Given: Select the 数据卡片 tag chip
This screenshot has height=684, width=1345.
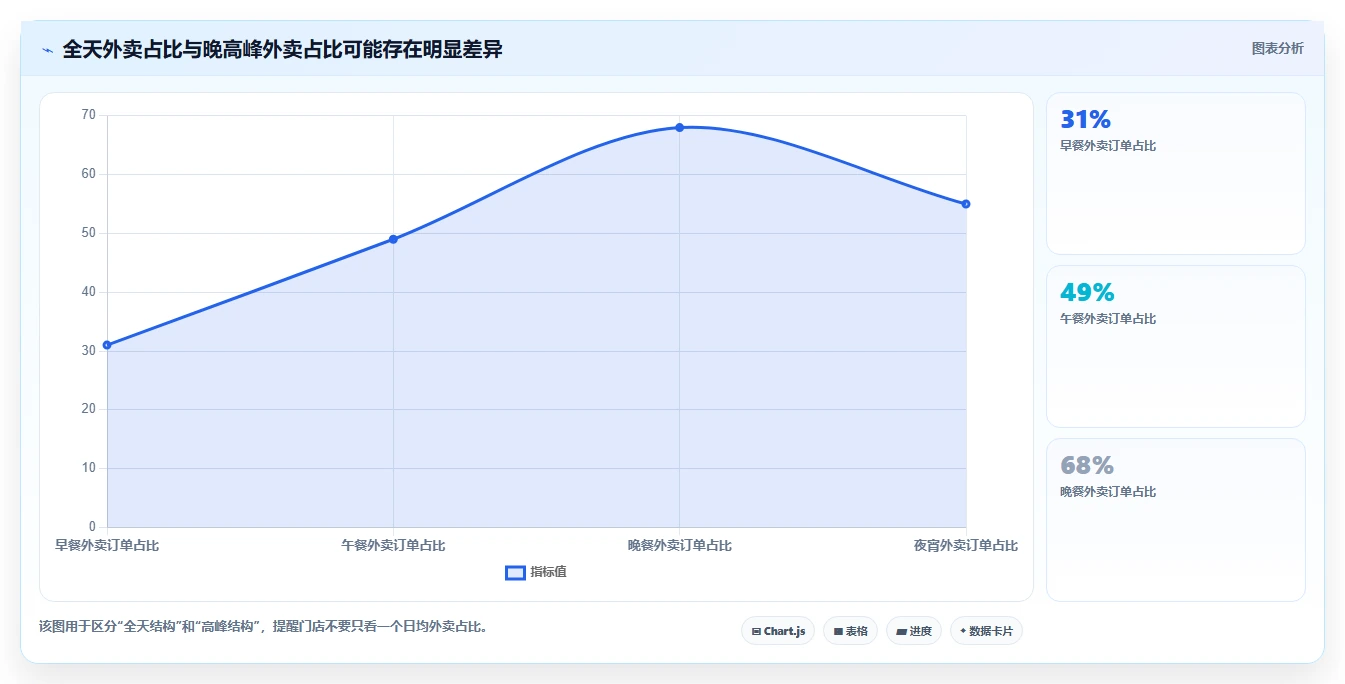Looking at the screenshot, I should 986,631.
